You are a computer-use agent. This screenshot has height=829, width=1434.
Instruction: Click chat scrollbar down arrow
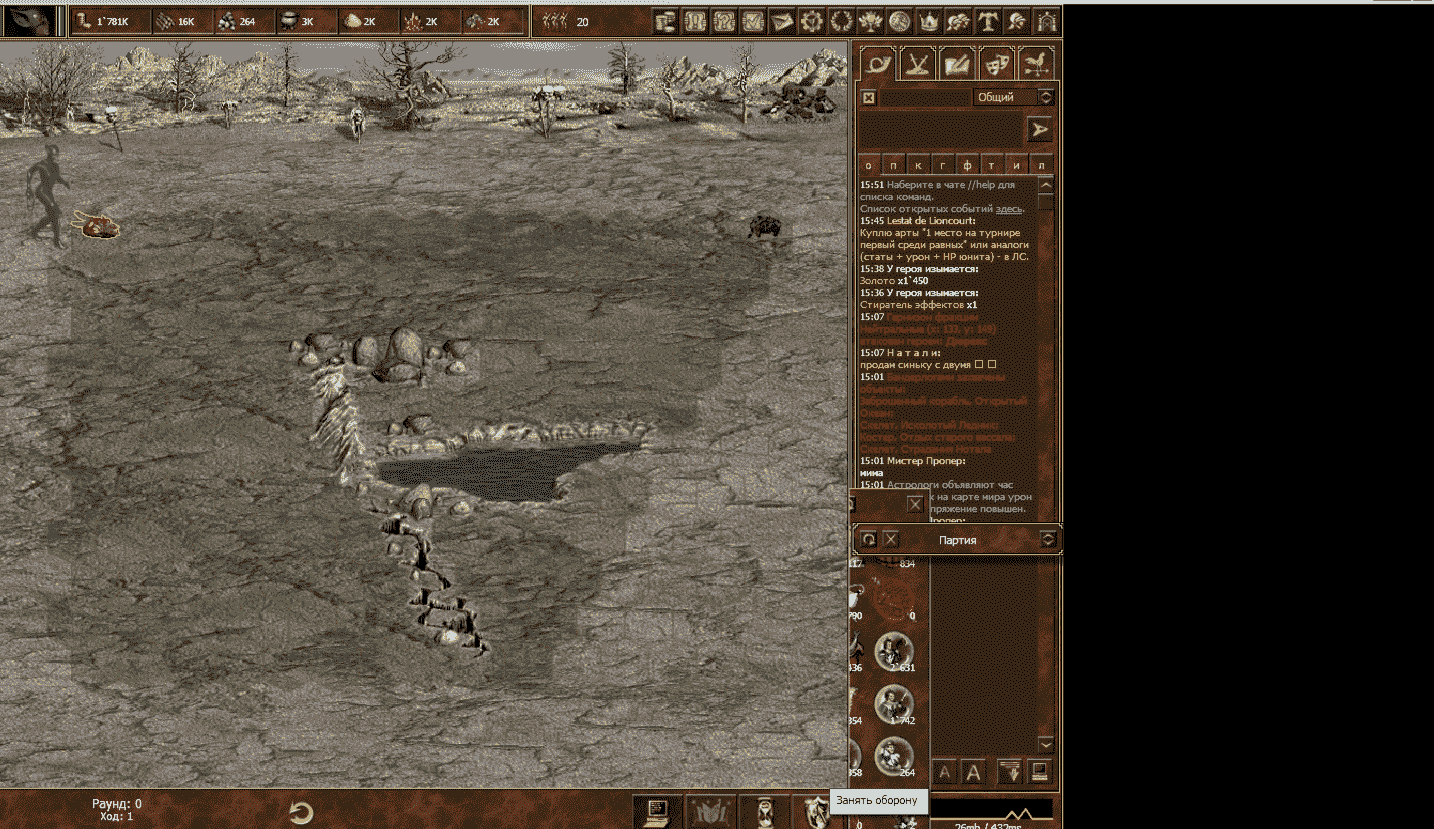1046,745
